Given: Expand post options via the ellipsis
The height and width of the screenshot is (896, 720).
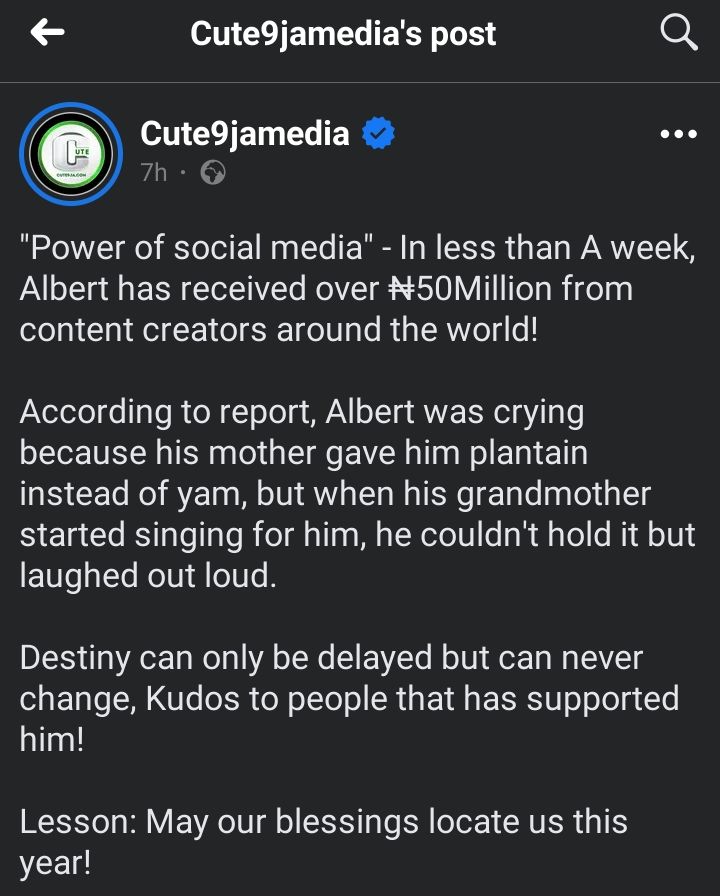Looking at the screenshot, I should pos(676,132).
